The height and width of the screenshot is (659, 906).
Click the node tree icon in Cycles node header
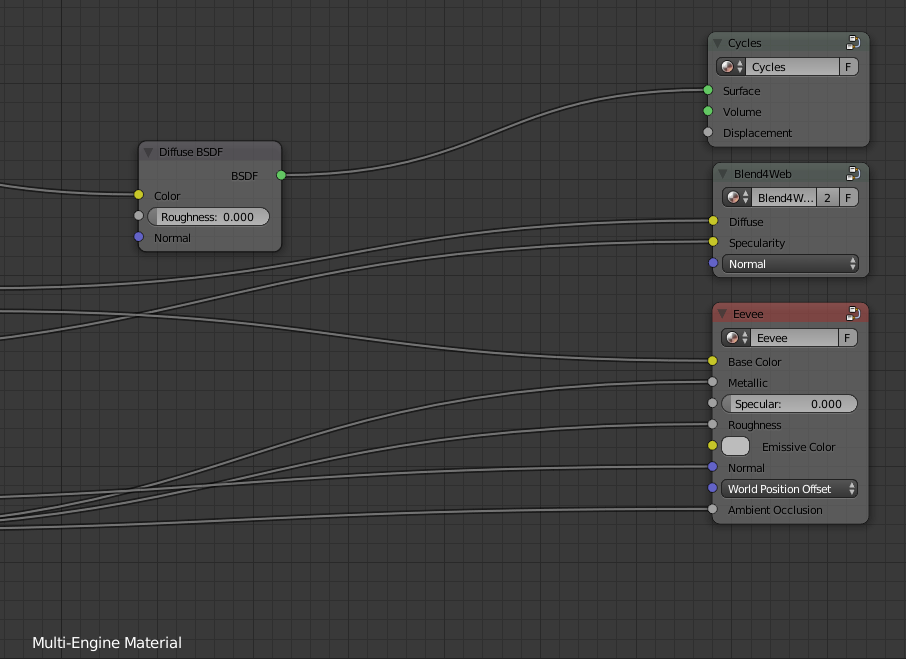853,42
